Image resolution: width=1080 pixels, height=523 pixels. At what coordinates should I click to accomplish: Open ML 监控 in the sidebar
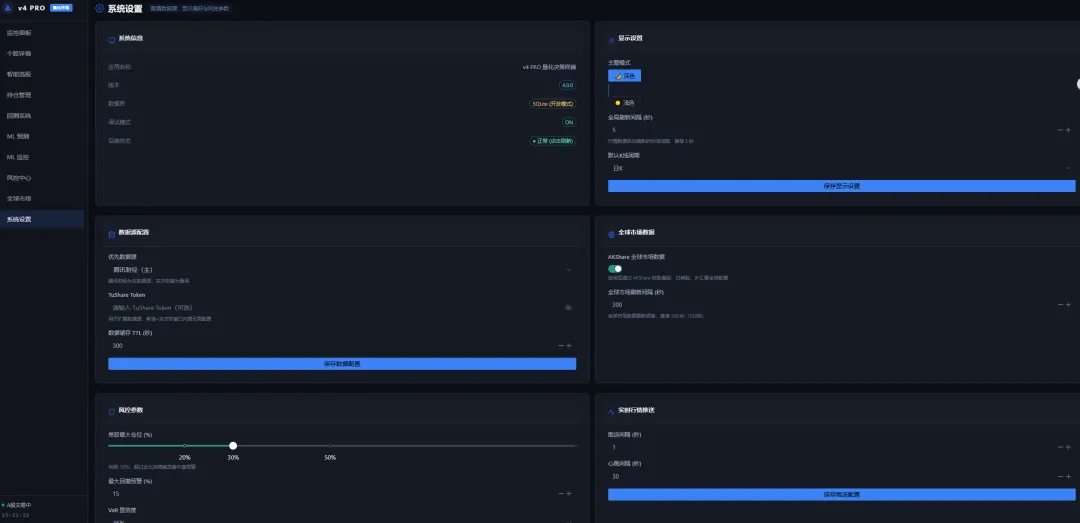(x=42, y=157)
